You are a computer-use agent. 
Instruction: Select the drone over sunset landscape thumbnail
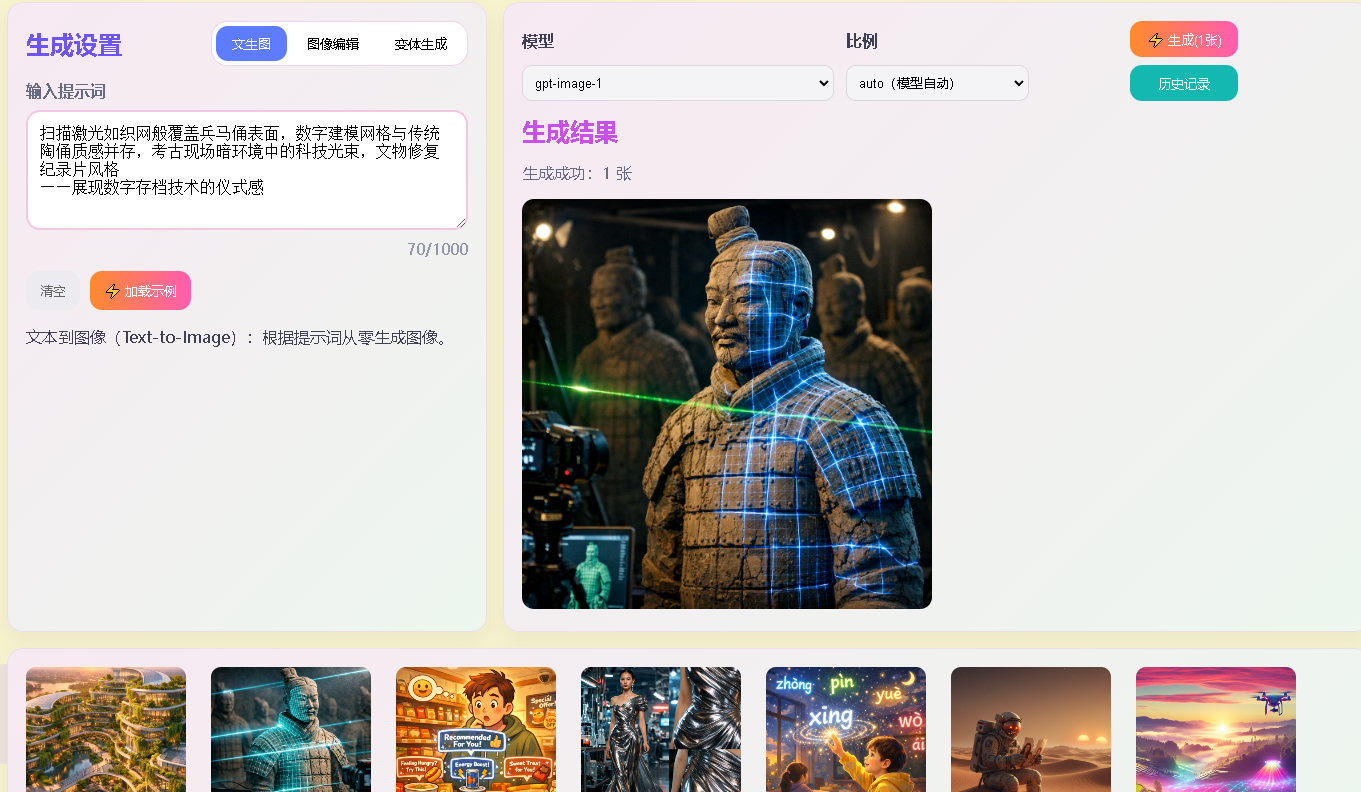coord(1216,729)
